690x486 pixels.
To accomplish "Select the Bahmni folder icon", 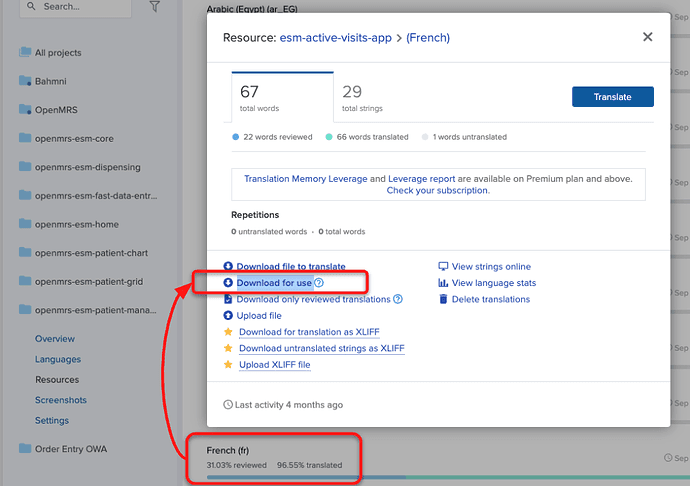I will [x=25, y=81].
